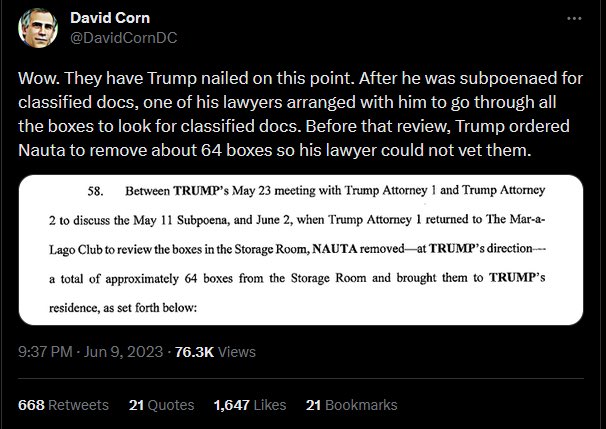This screenshot has height=429, width=606.
Task: Click the 76.3K Views counter
Action: 215,352
